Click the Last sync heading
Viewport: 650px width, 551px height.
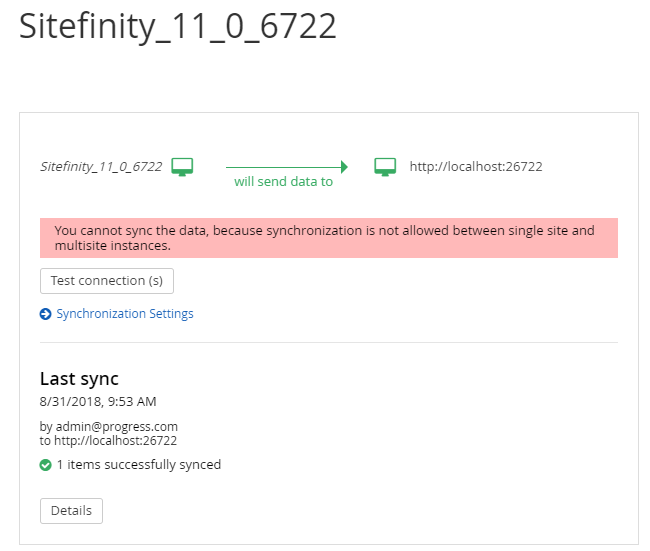click(x=79, y=379)
